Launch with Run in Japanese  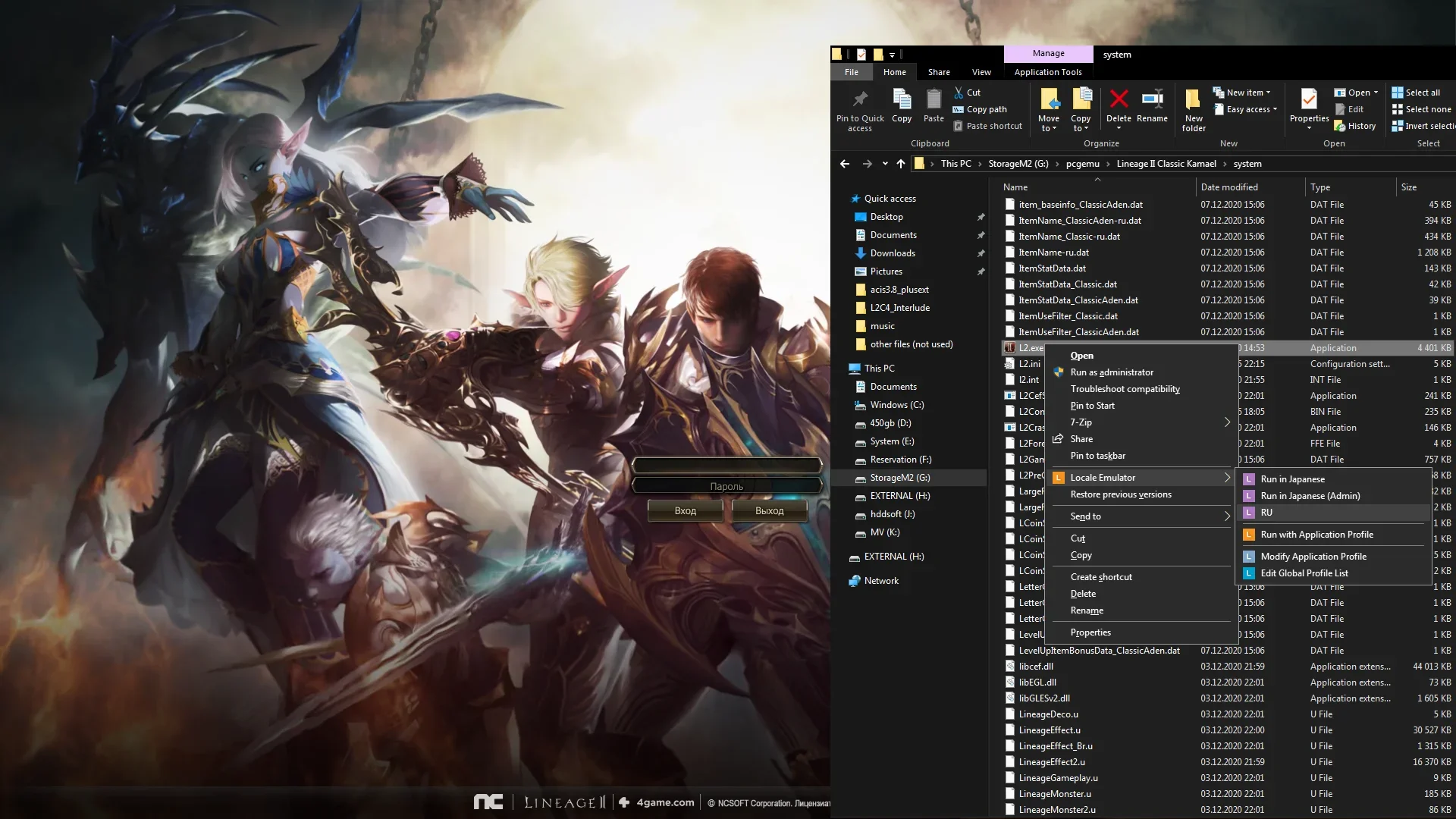coord(1333,479)
